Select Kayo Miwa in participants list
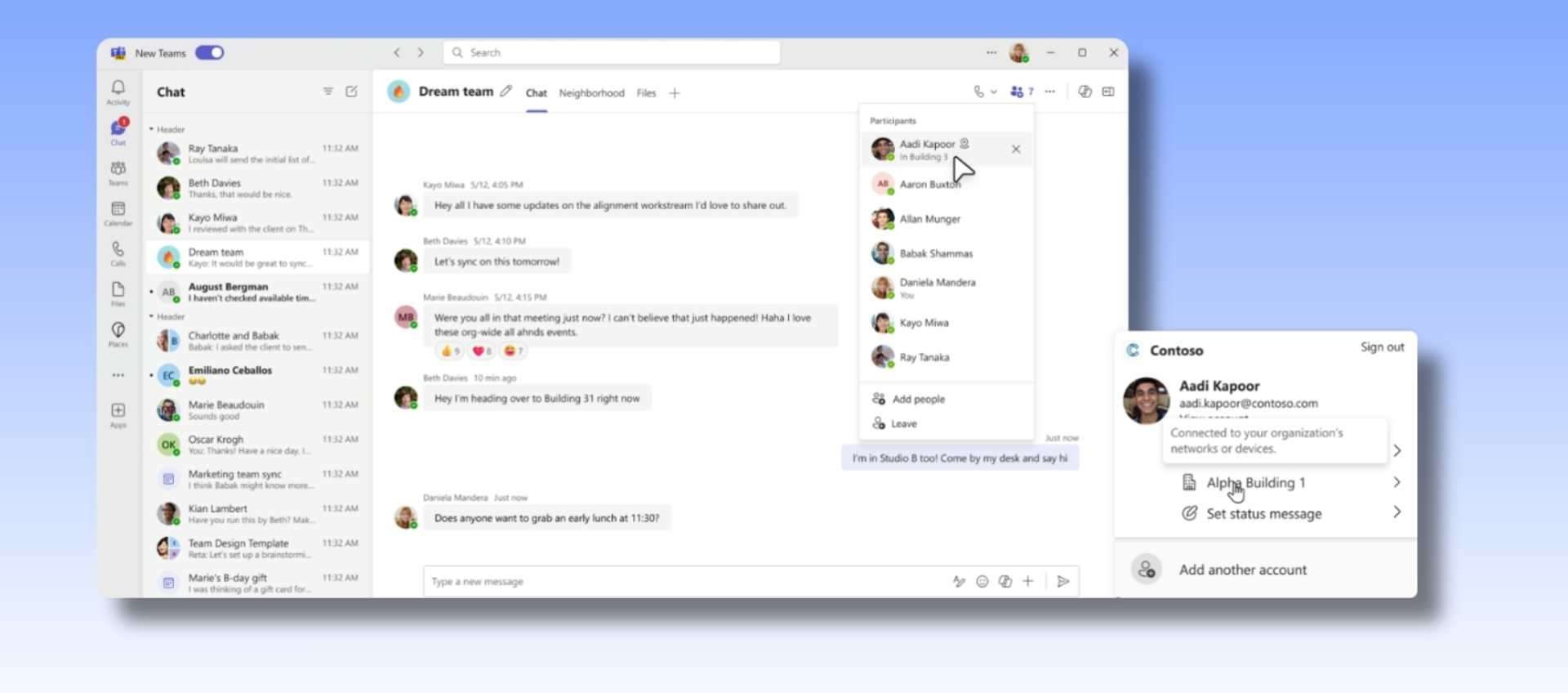Viewport: 1568px width, 693px height. (x=947, y=323)
